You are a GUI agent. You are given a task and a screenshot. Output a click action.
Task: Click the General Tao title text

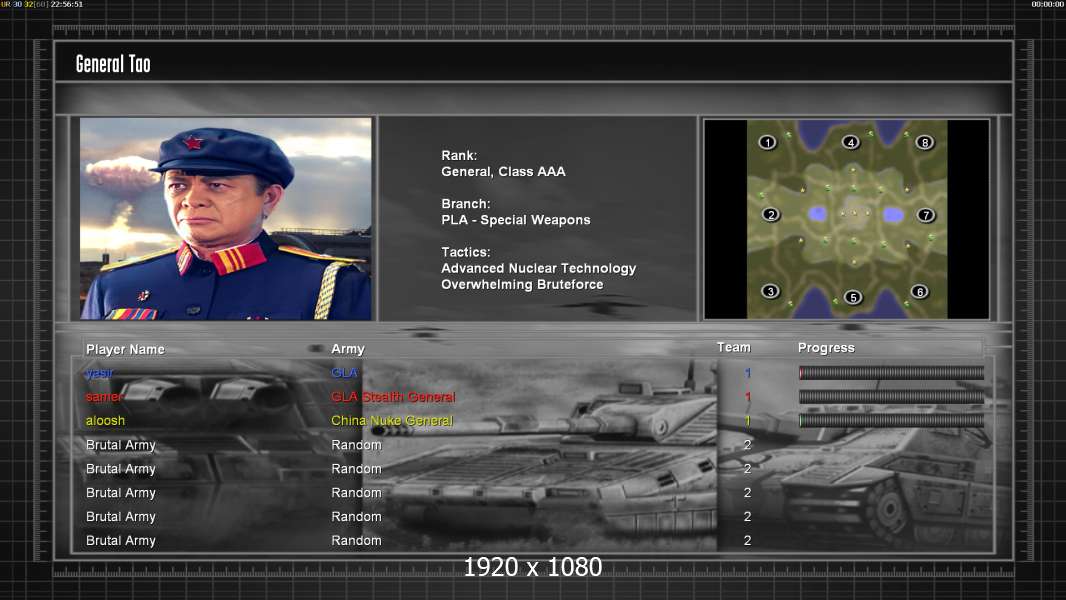pyautogui.click(x=113, y=64)
